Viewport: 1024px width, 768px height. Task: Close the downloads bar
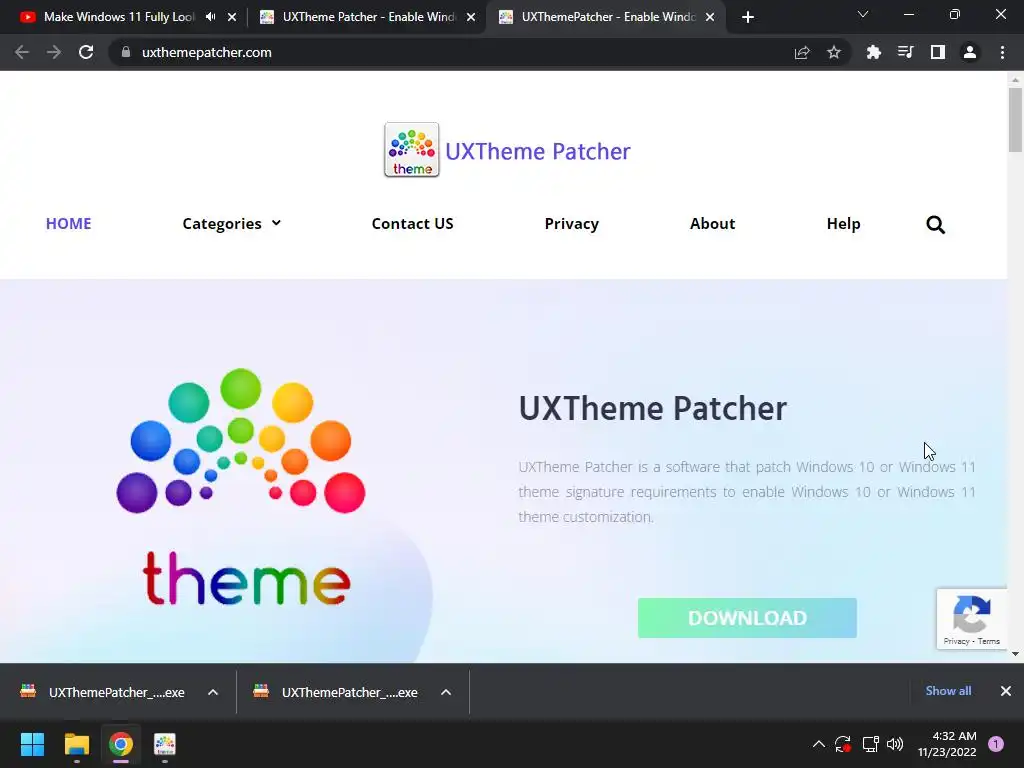[1006, 691]
